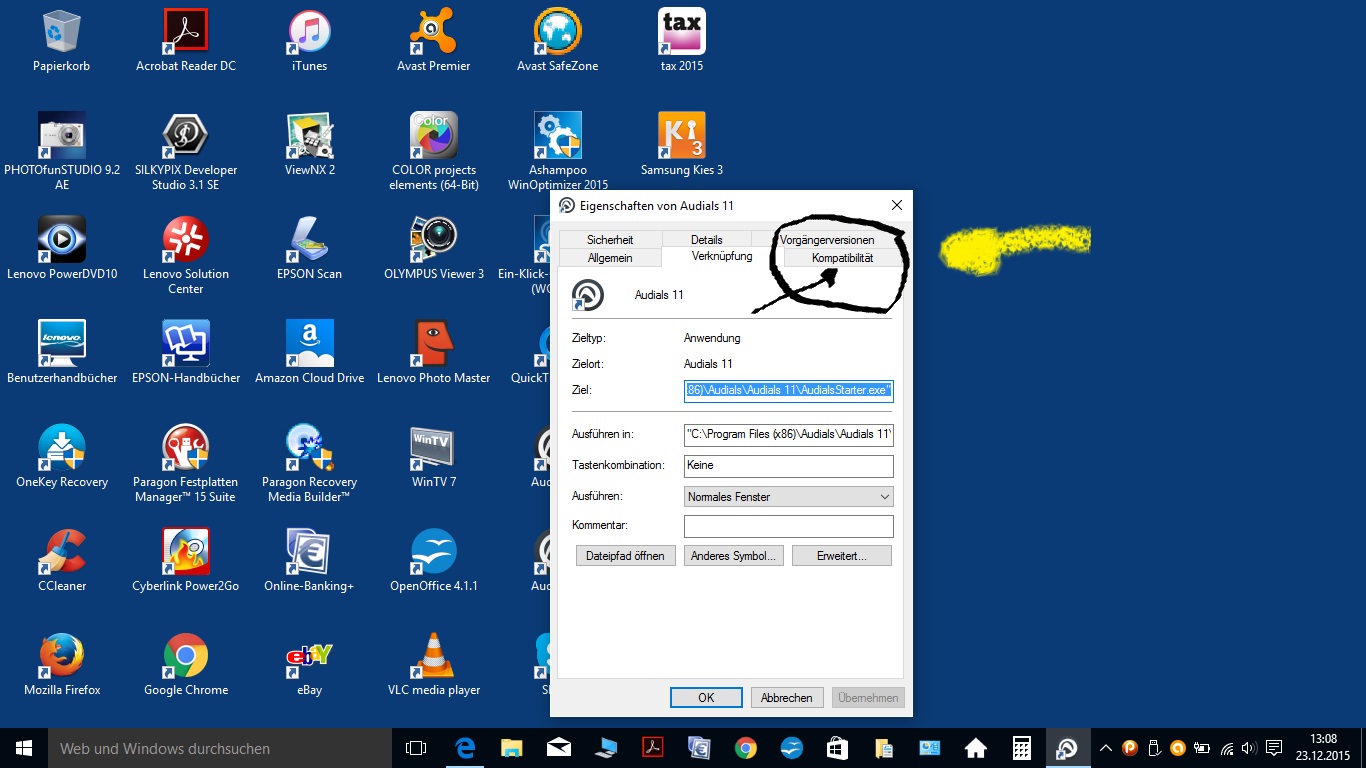Click the Web und Windows durchsuchen box
The width and height of the screenshot is (1366, 768).
tap(220, 748)
